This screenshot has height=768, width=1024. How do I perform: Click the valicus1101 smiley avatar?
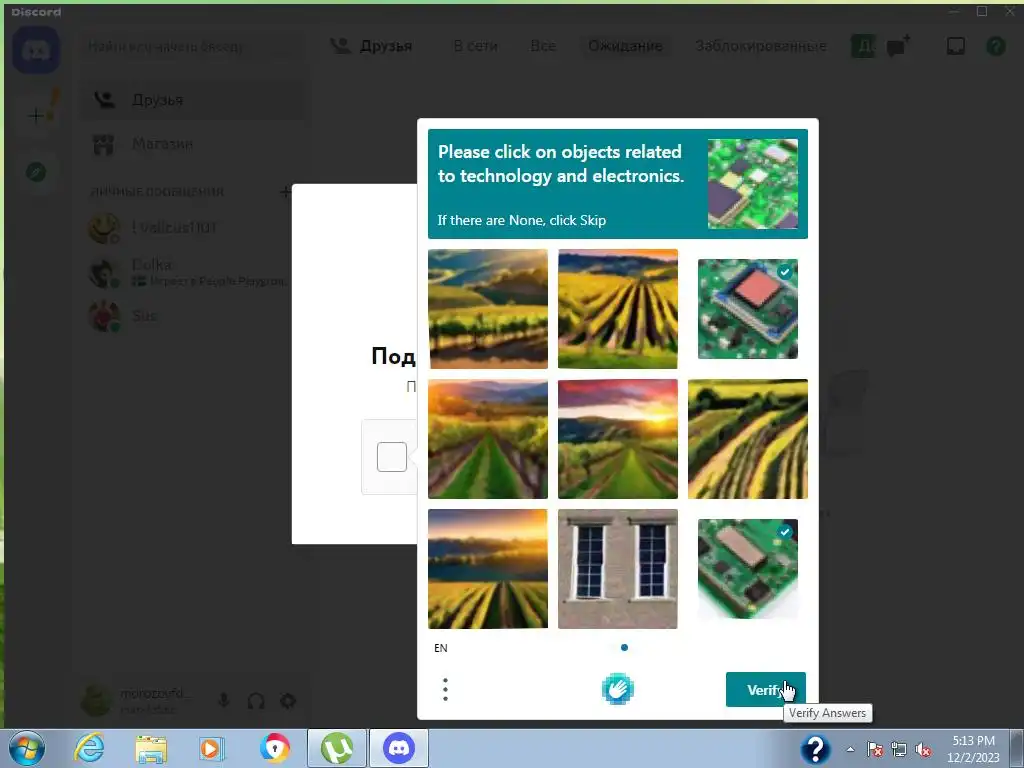pos(104,229)
